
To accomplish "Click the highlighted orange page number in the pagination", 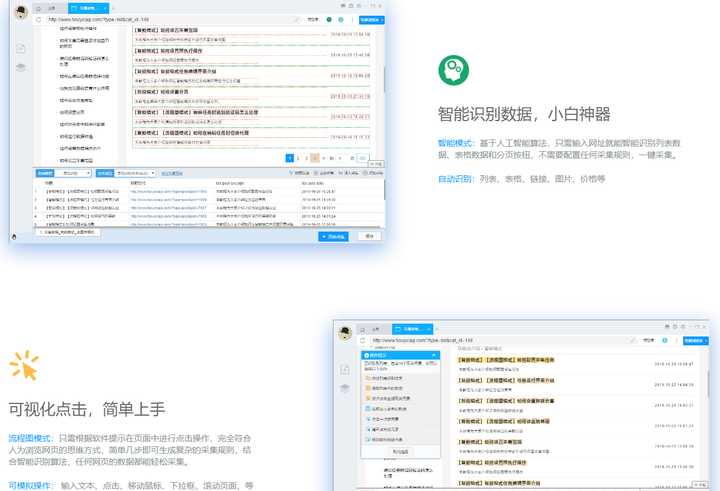I will pos(315,158).
